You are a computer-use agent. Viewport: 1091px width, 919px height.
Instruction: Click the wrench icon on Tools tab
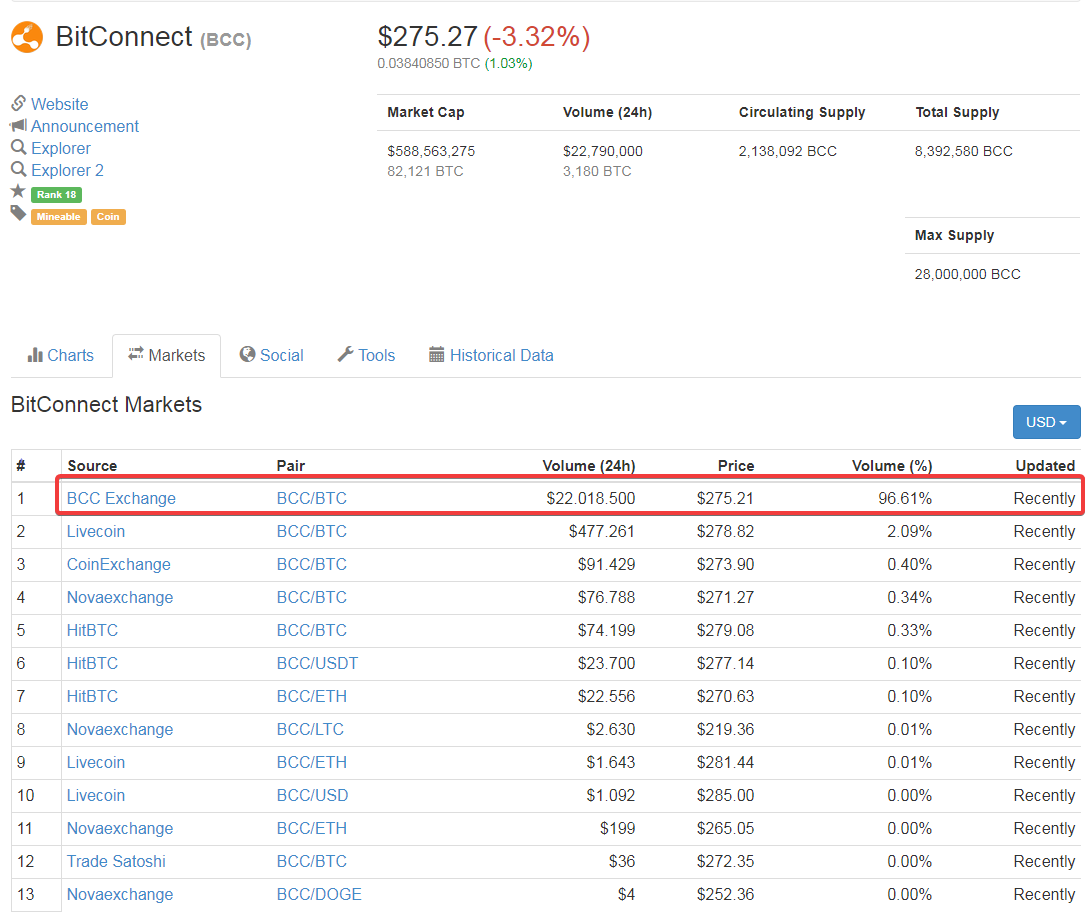[x=345, y=354]
